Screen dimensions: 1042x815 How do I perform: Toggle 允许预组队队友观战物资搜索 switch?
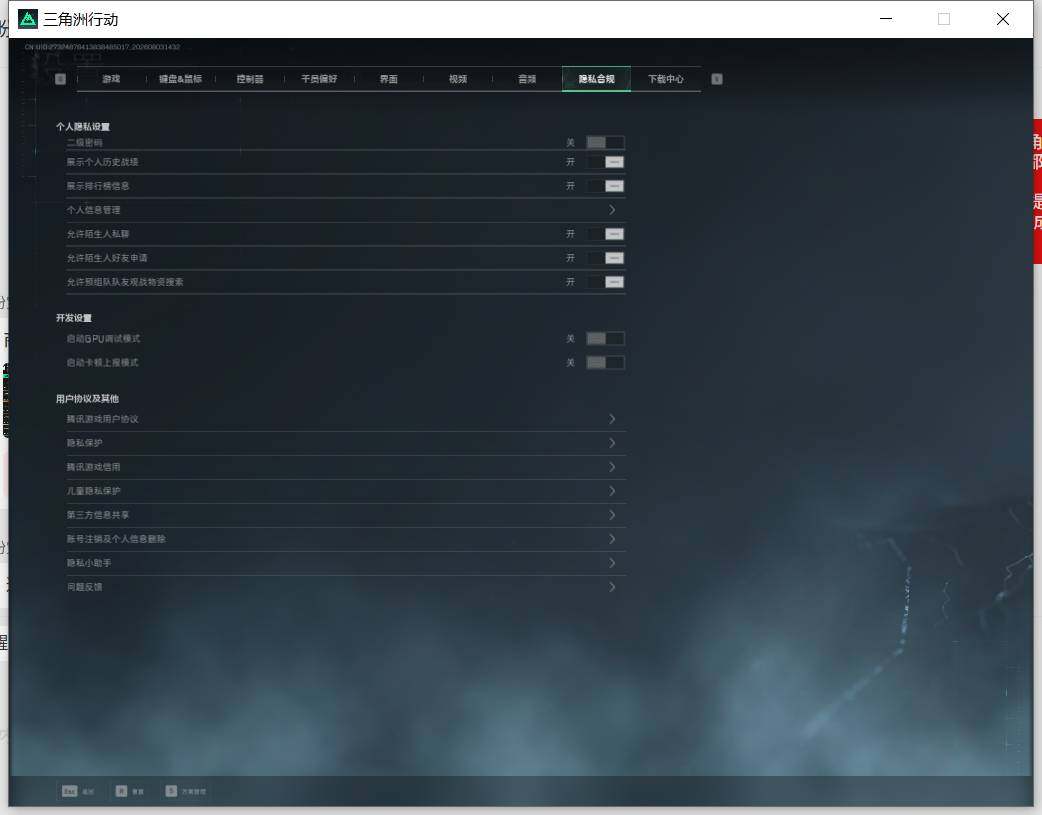(605, 282)
